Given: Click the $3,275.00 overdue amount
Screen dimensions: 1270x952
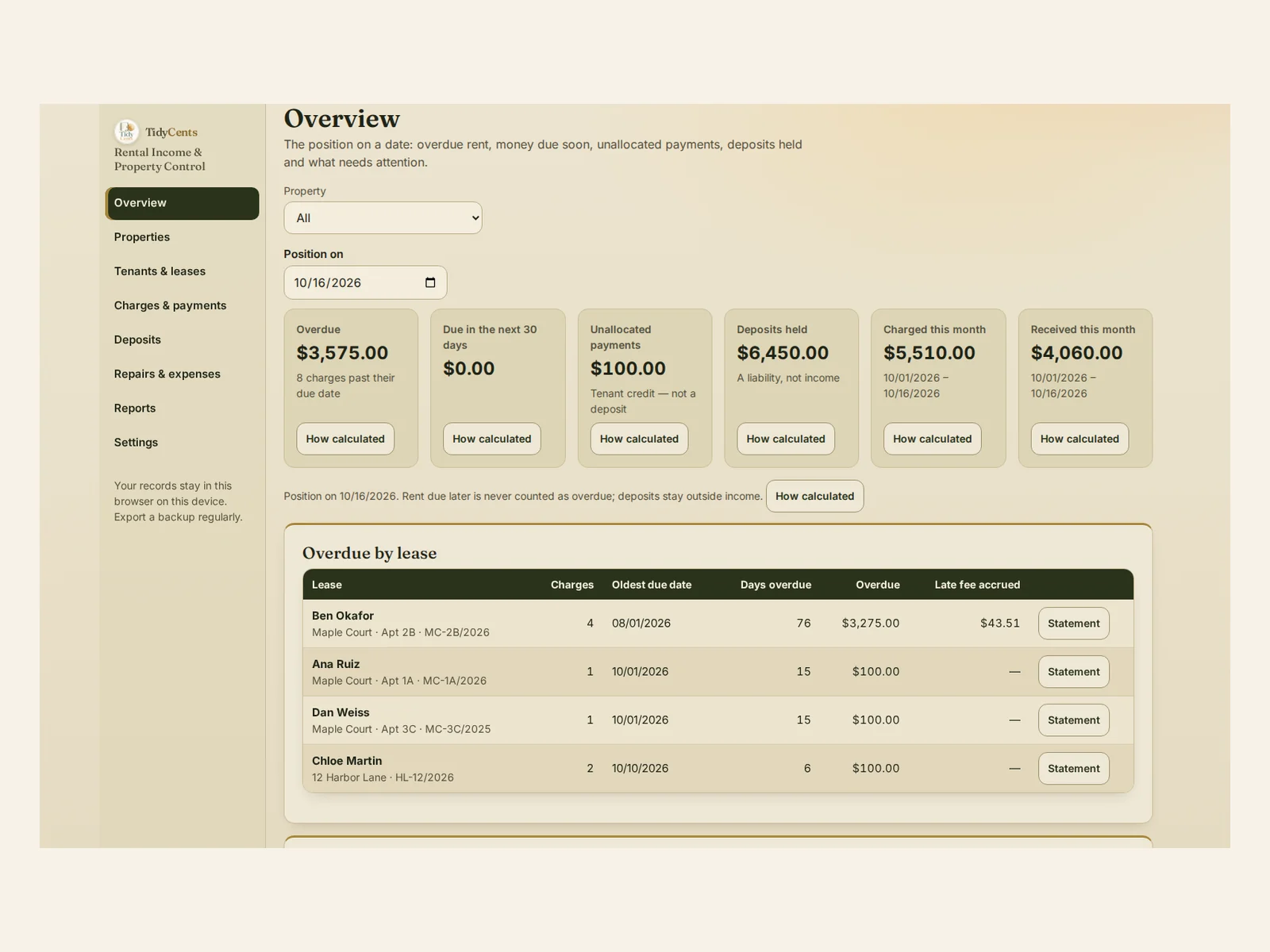Looking at the screenshot, I should pyautogui.click(x=871, y=624).
